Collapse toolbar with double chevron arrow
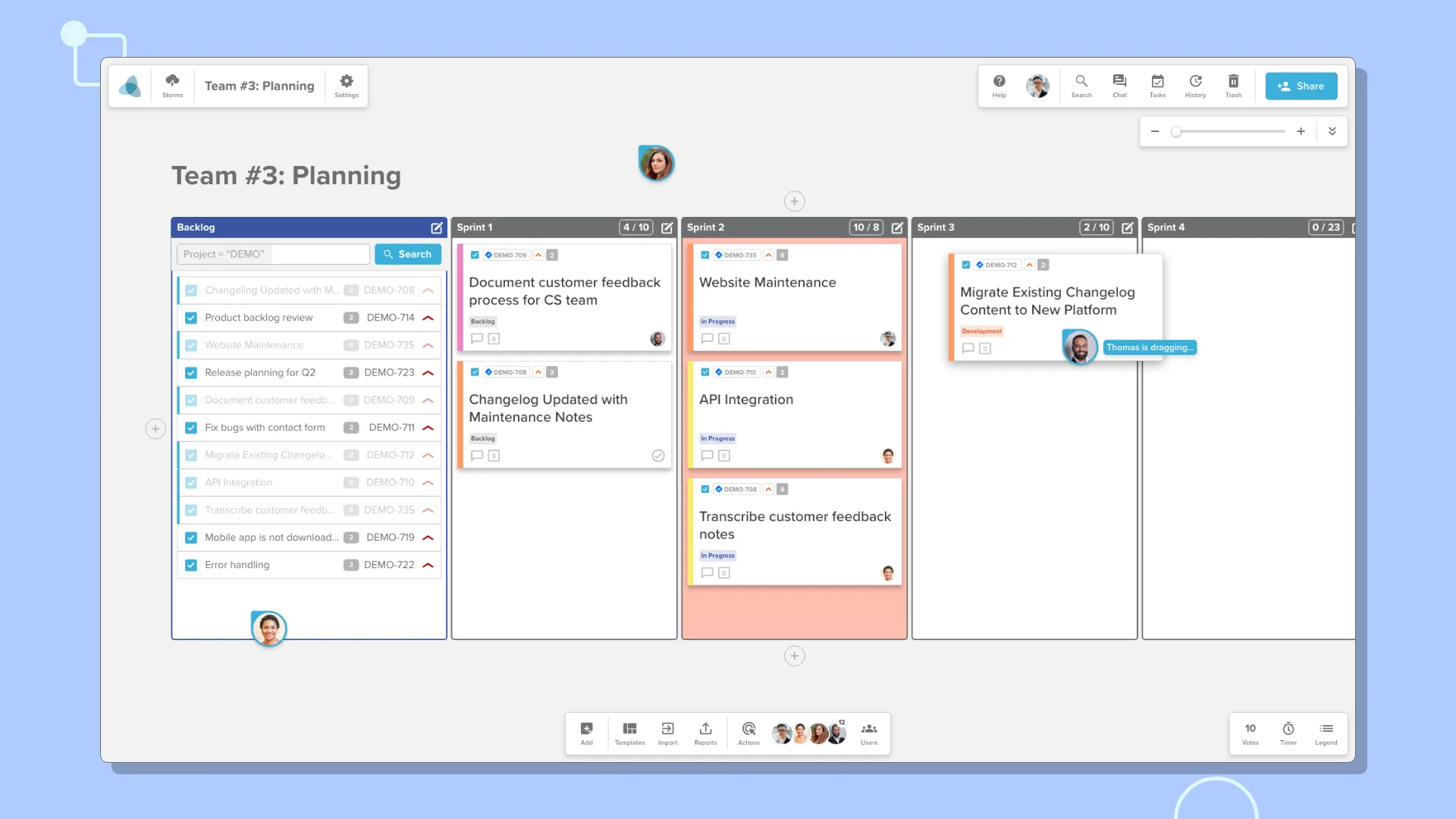The width and height of the screenshot is (1456, 819). (x=1332, y=131)
